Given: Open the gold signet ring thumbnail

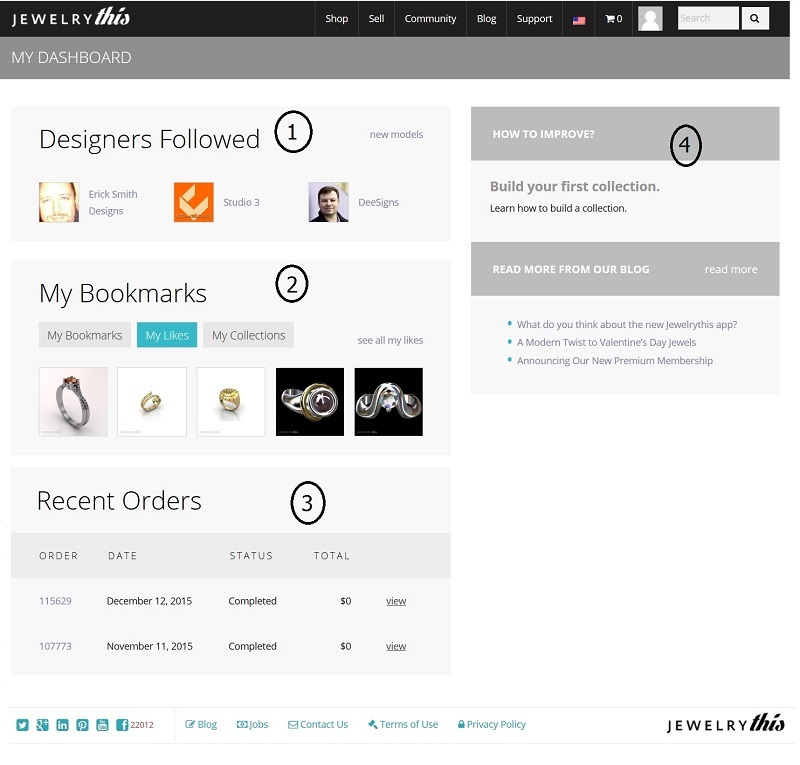Looking at the screenshot, I should coord(231,402).
